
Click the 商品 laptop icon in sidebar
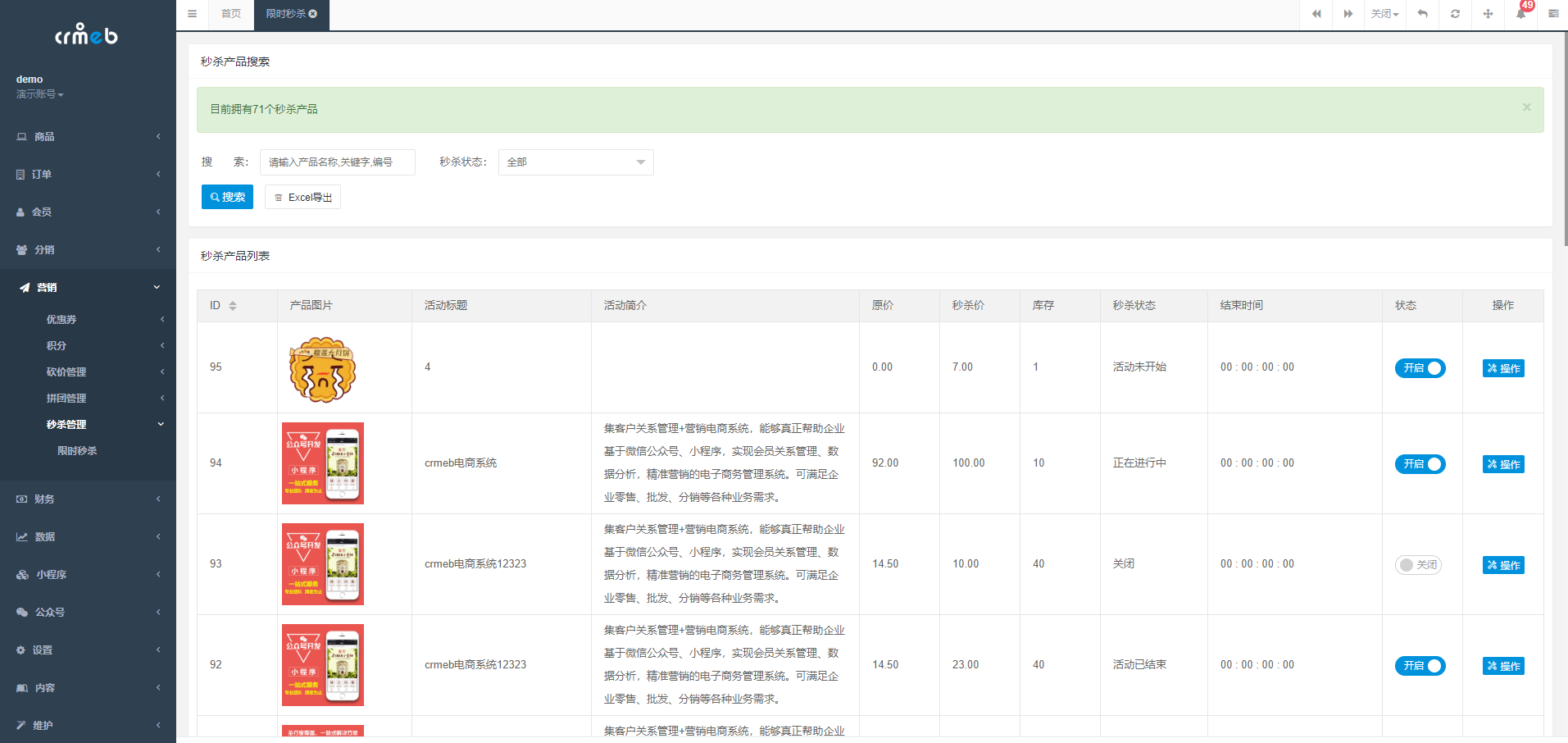pos(21,137)
